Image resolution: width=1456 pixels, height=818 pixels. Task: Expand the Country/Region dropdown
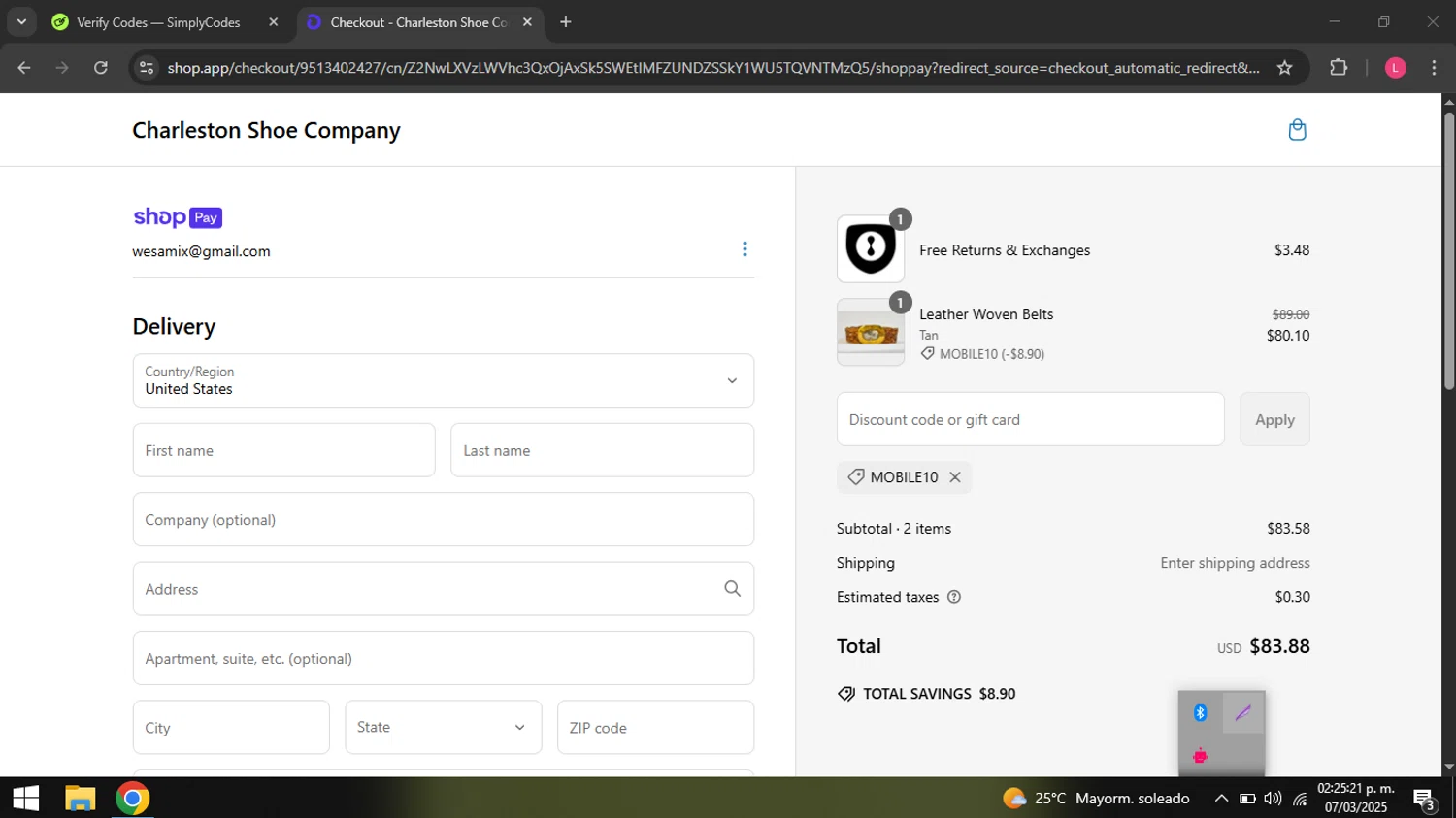pyautogui.click(x=444, y=380)
